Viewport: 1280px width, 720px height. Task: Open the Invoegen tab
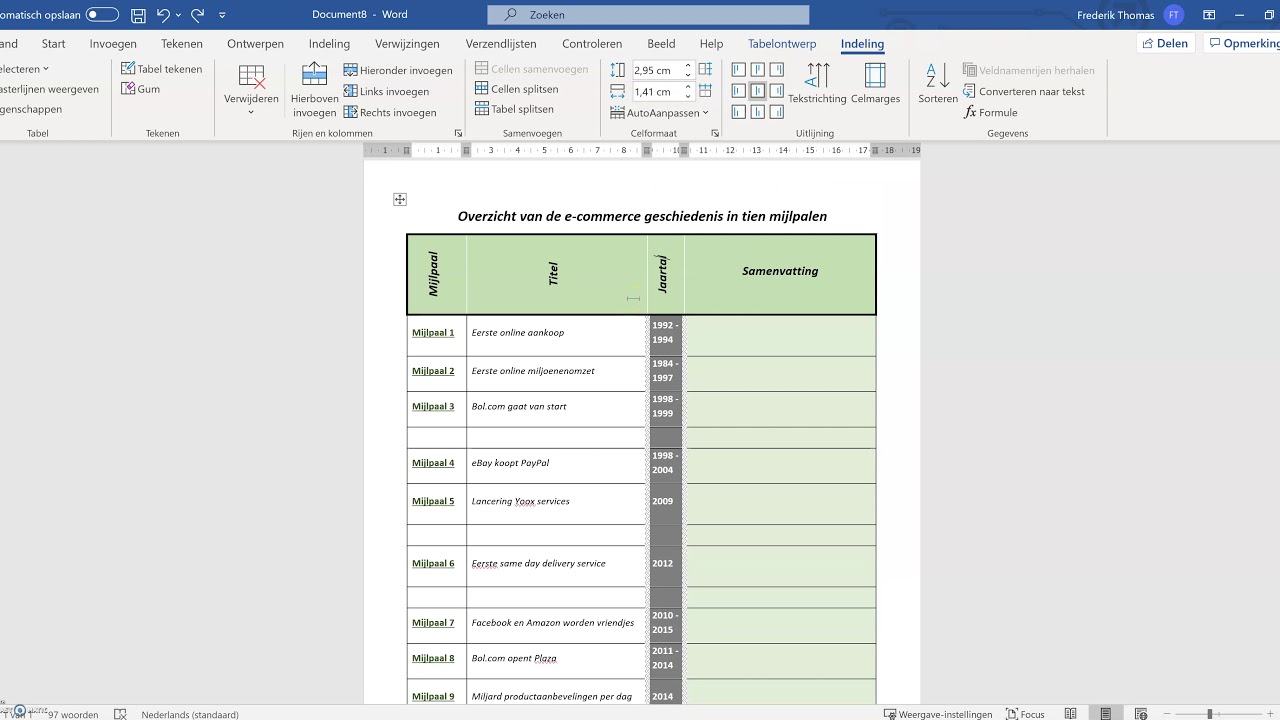click(x=113, y=44)
